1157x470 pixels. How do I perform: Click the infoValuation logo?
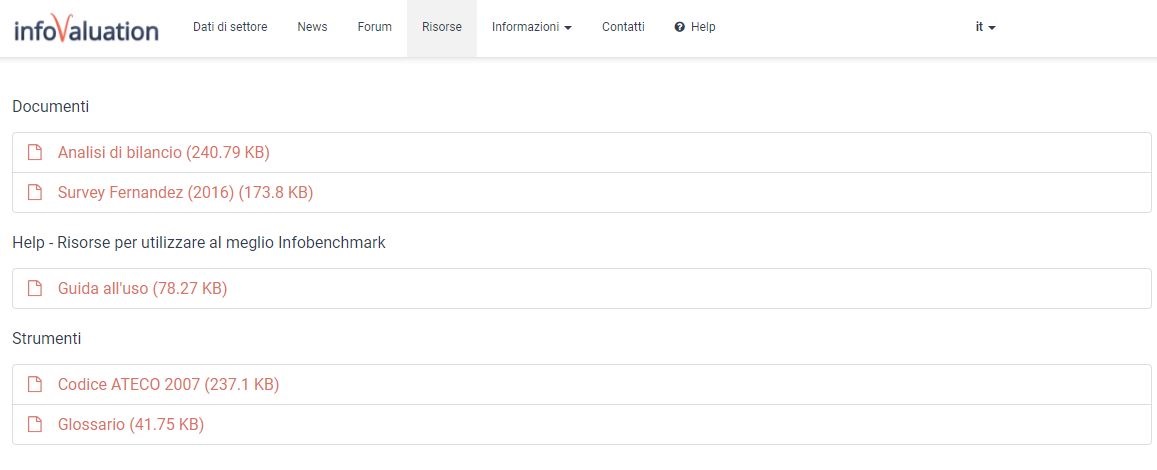86,28
